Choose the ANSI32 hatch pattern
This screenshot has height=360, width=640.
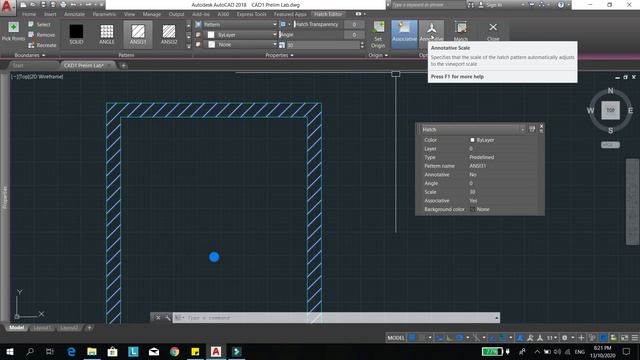point(169,34)
